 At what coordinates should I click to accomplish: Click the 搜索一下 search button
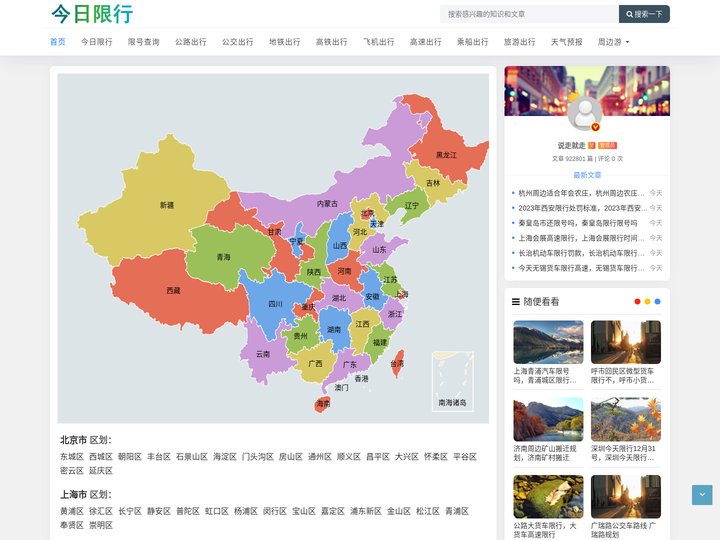(644, 14)
